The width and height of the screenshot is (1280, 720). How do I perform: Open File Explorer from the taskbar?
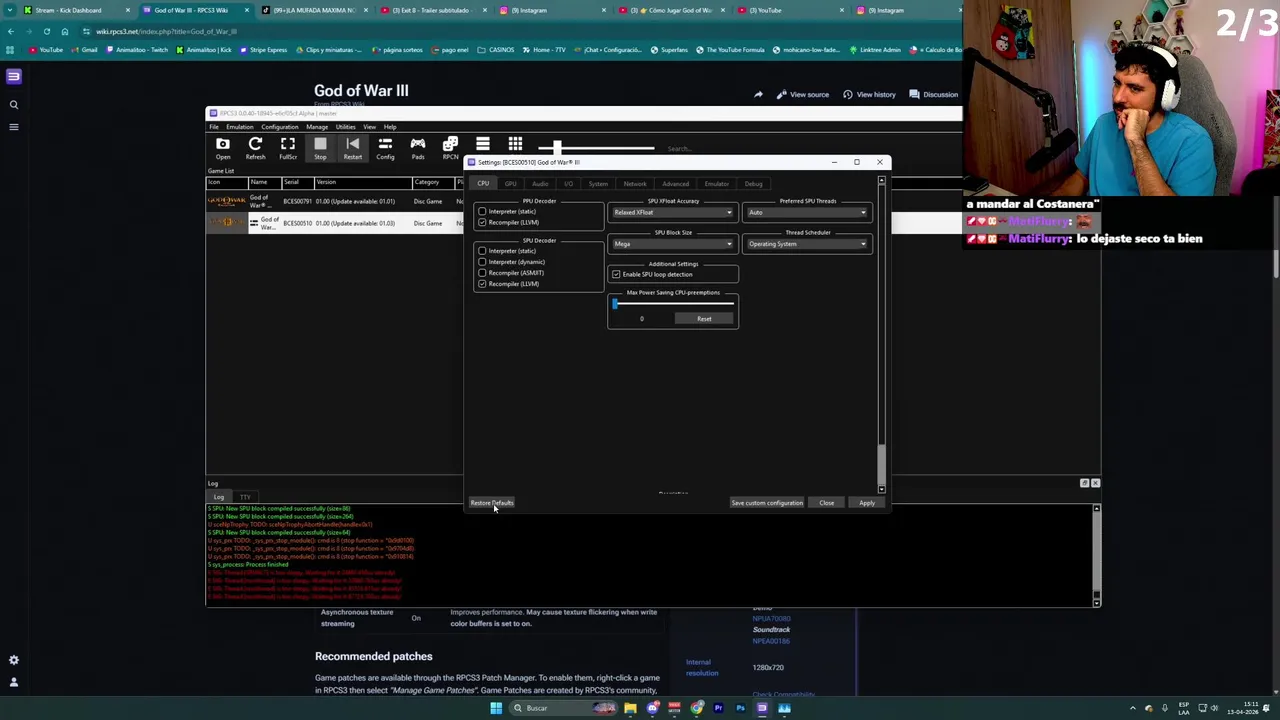click(630, 708)
